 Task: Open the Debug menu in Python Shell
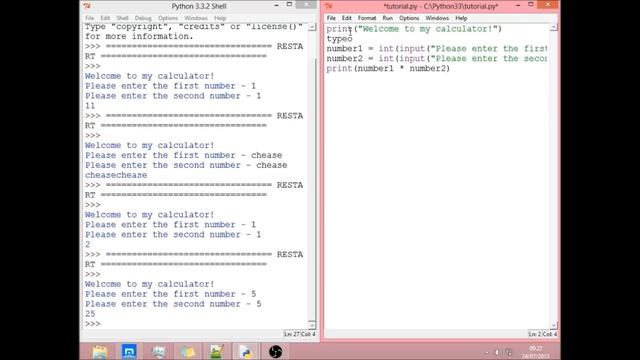point(143,18)
